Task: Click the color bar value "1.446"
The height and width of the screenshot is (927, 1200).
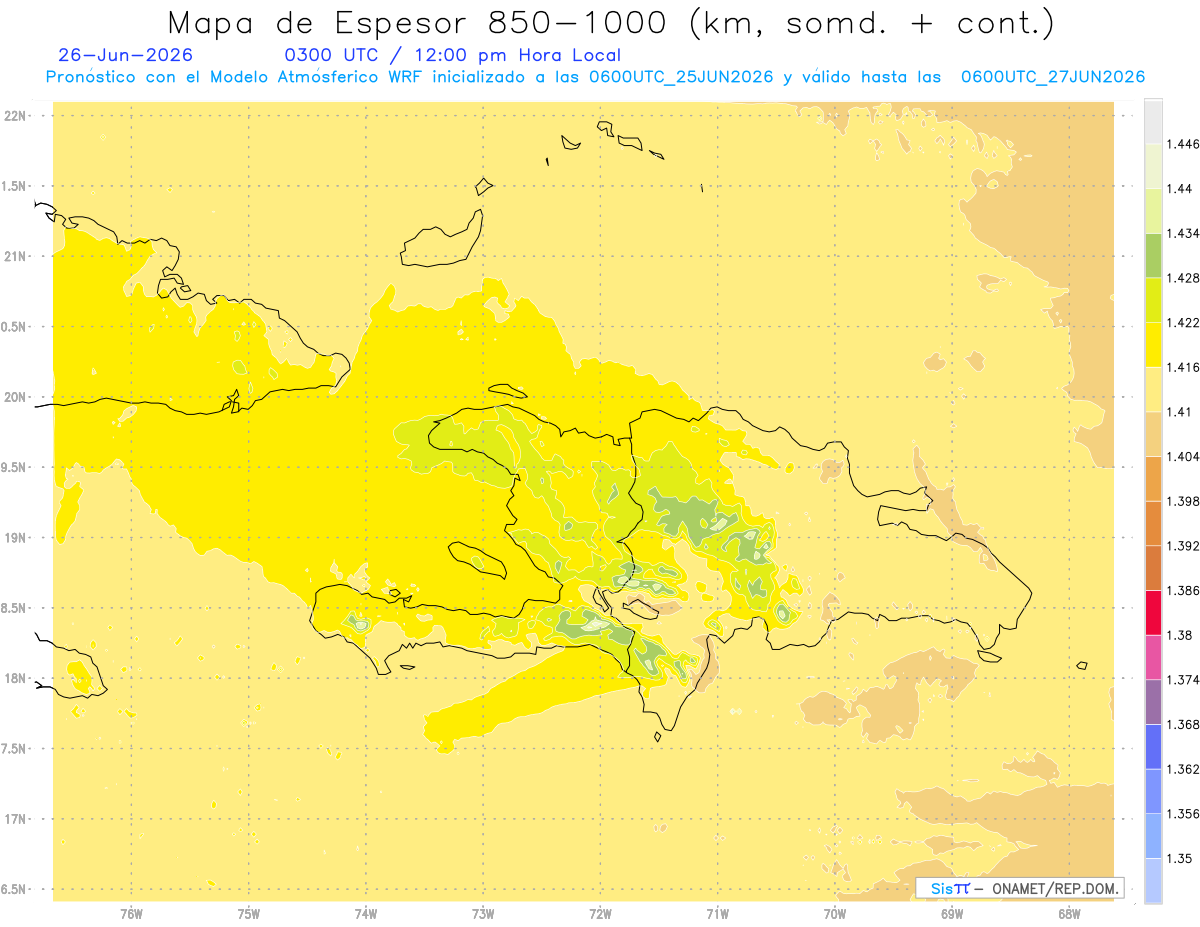Action: tap(1183, 144)
